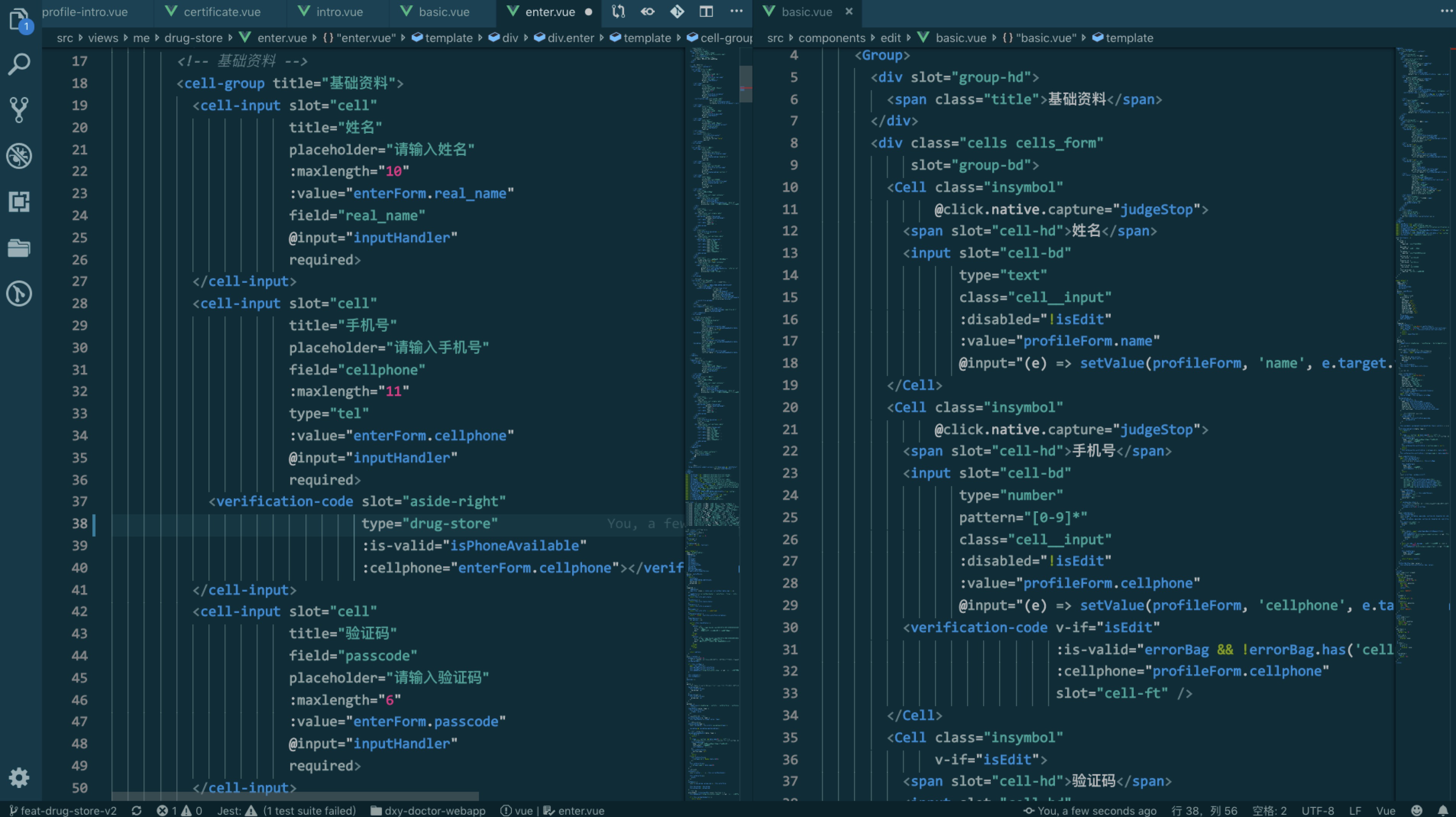Click the GitLens icon in activity bar

tap(19, 293)
